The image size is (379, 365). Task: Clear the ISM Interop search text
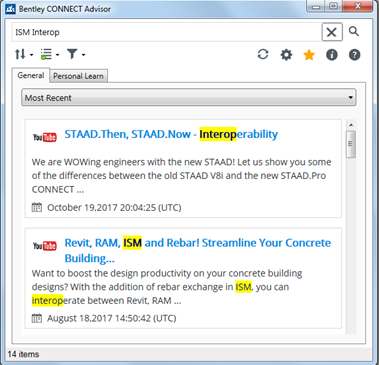(332, 32)
